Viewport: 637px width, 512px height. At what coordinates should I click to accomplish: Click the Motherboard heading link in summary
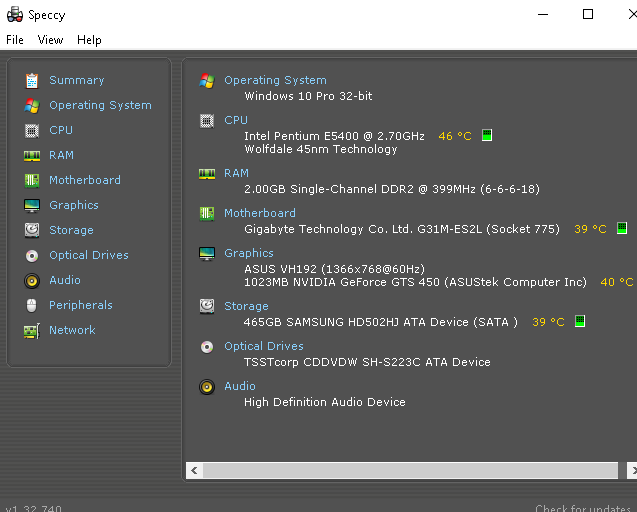click(x=260, y=213)
